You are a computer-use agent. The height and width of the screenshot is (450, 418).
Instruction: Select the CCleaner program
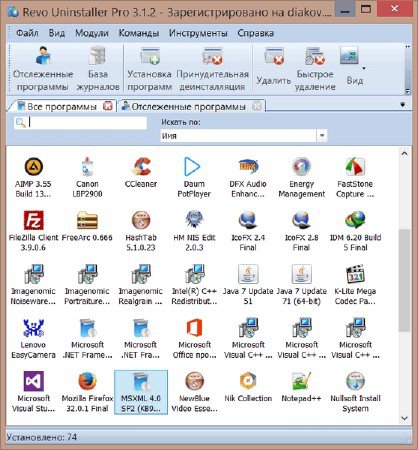(141, 172)
